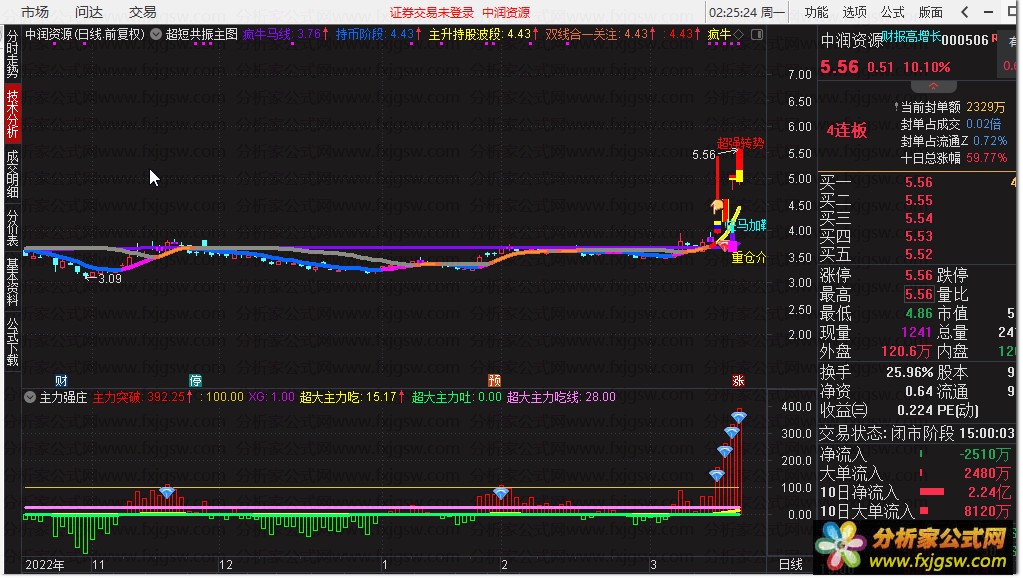Image resolution: width=1023 pixels, height=578 pixels.
Task: Click the back arrow in top bar
Action: [965, 12]
